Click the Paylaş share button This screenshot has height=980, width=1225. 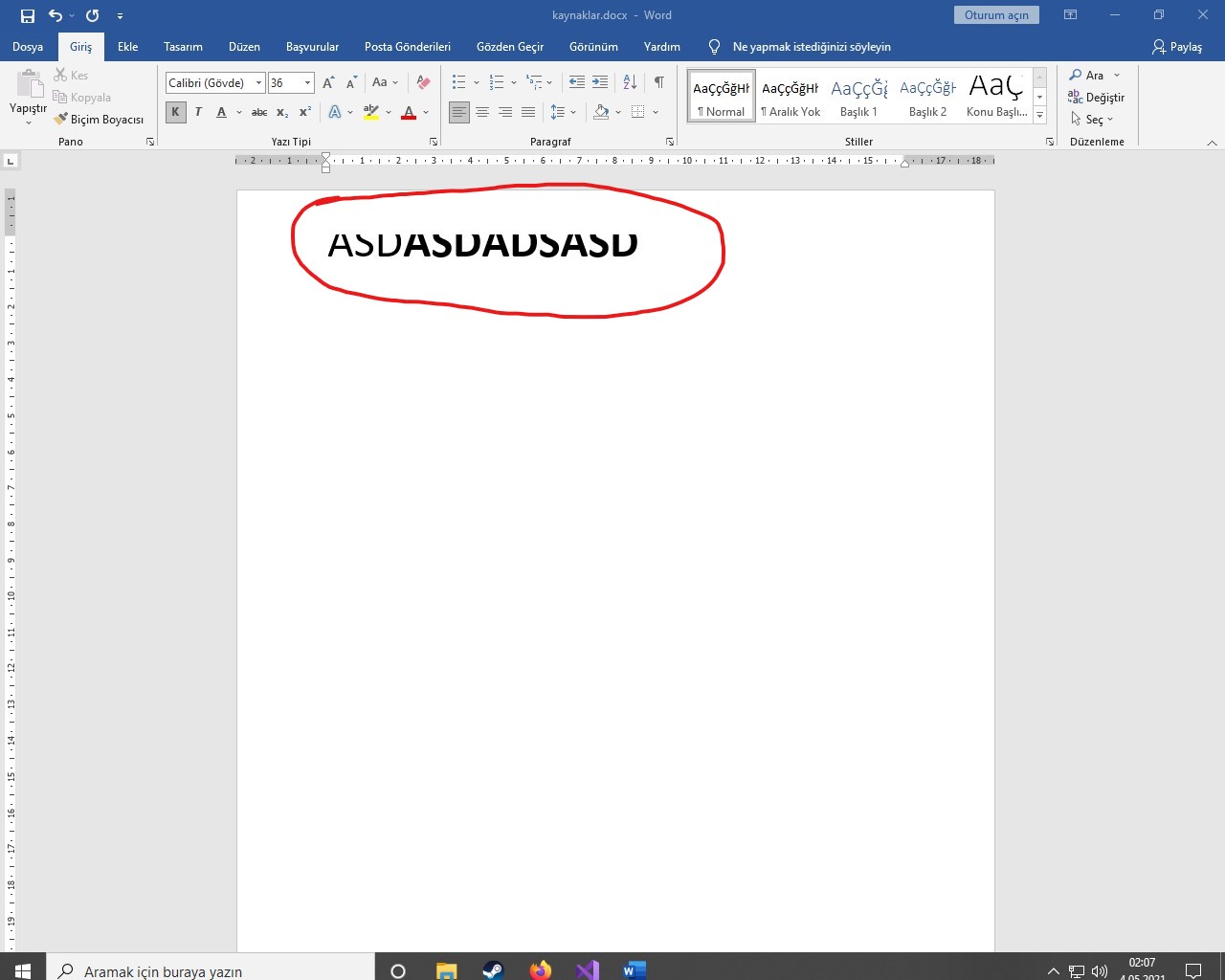(x=1177, y=46)
